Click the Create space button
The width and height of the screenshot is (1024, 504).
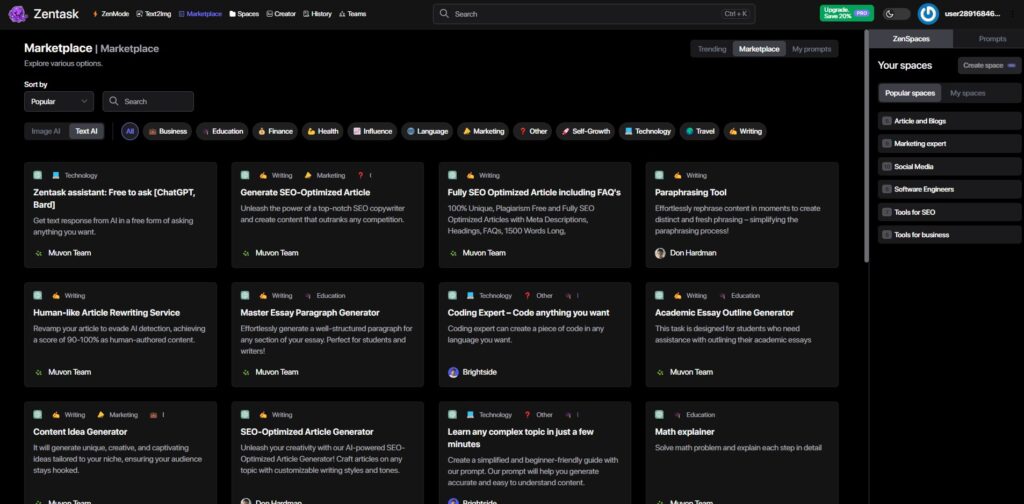[x=989, y=65]
